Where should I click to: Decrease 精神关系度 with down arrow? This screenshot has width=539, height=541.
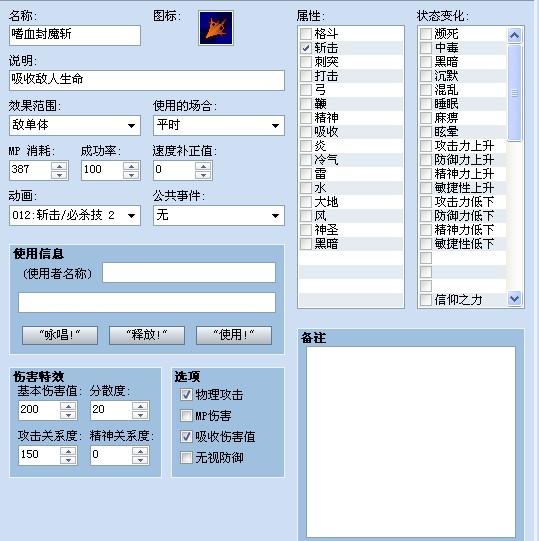140,460
